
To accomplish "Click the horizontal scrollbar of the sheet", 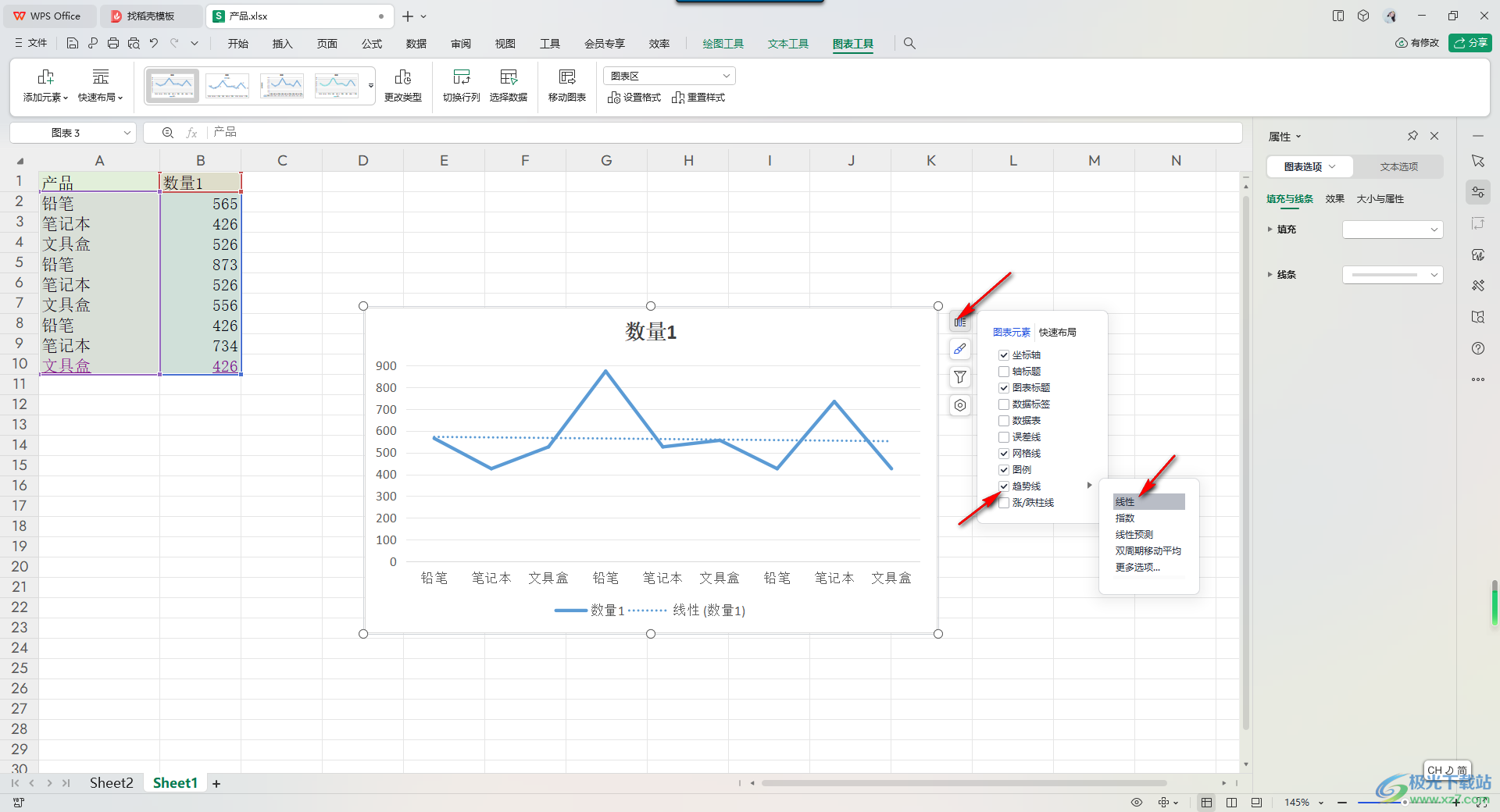I will [x=964, y=782].
